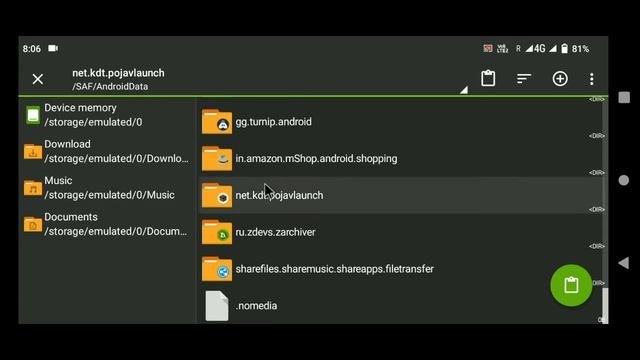Go to Device memory storage shortcut
The height and width of the screenshot is (360, 640).
[107, 115]
